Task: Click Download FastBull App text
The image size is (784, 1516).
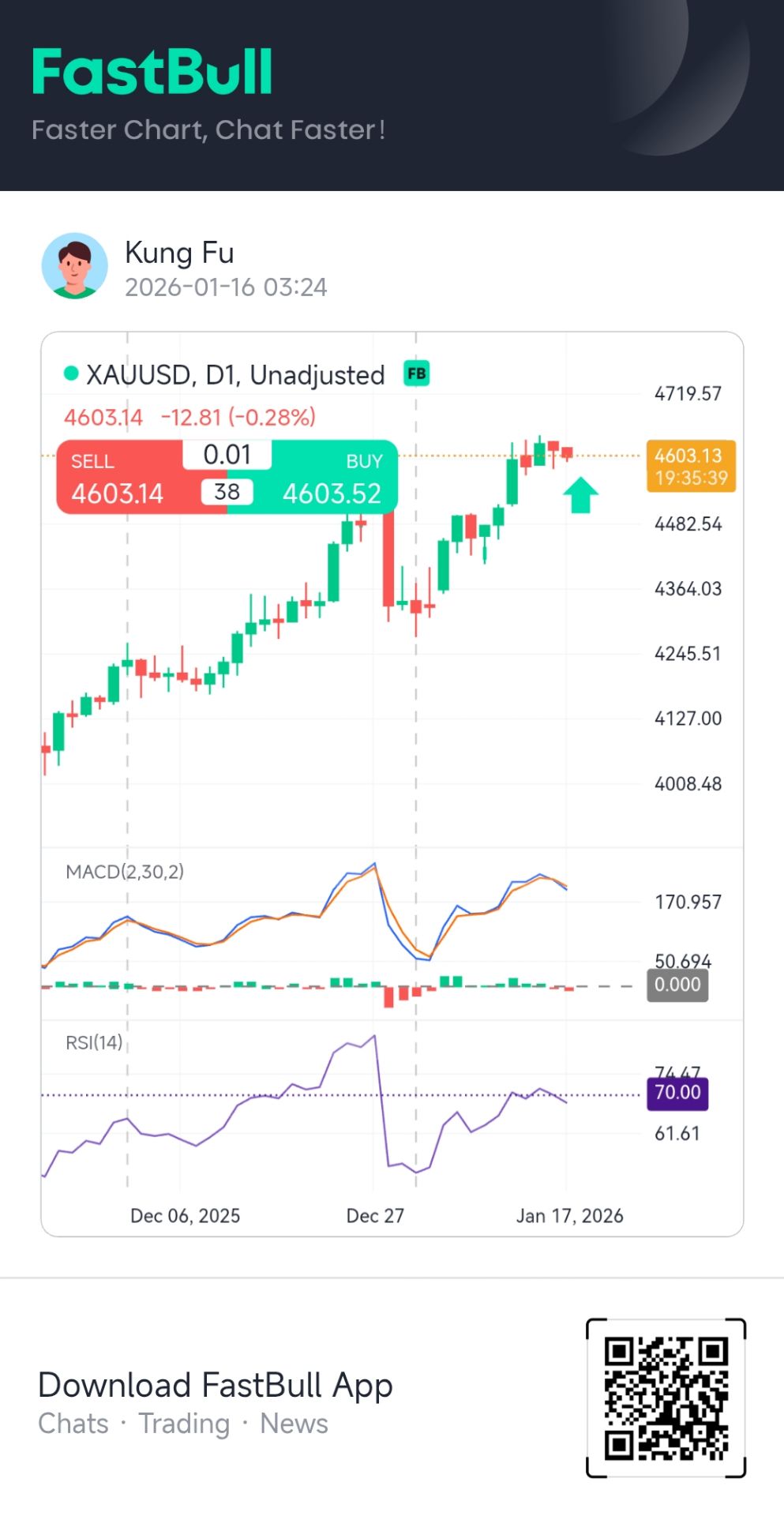Action: [215, 1385]
